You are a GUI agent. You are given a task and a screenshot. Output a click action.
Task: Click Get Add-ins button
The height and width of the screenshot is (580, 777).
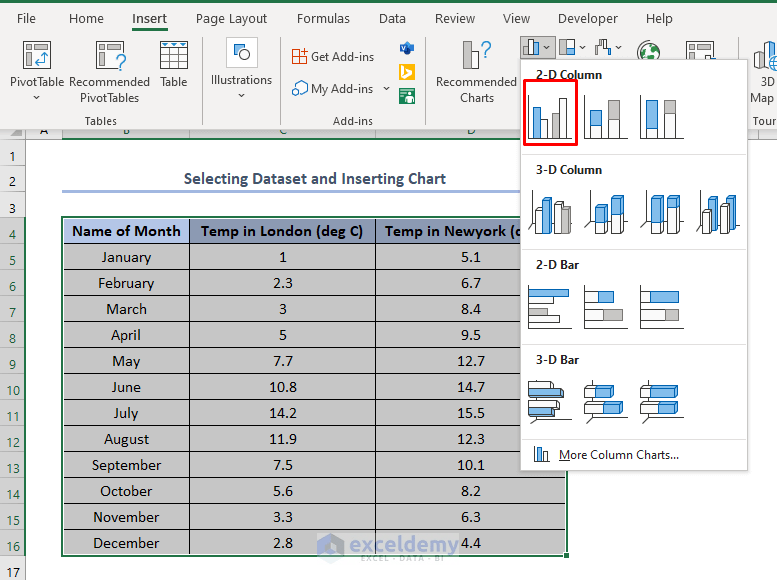coord(333,57)
